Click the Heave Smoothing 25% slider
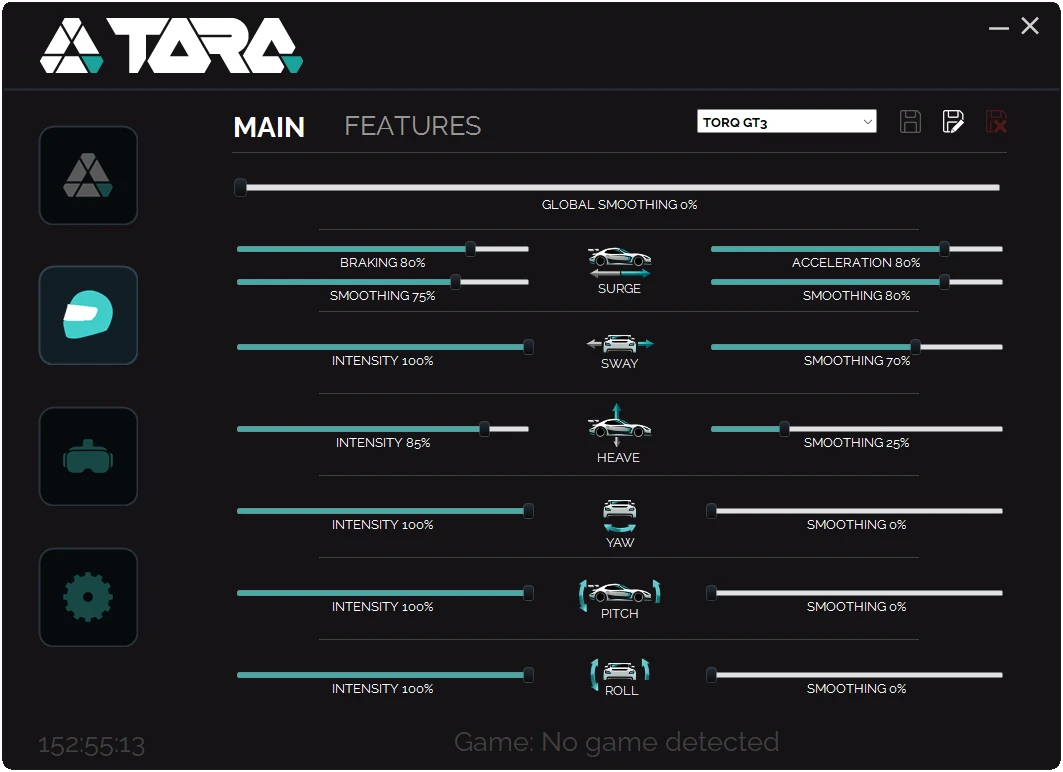The image size is (1063, 772). 856,429
